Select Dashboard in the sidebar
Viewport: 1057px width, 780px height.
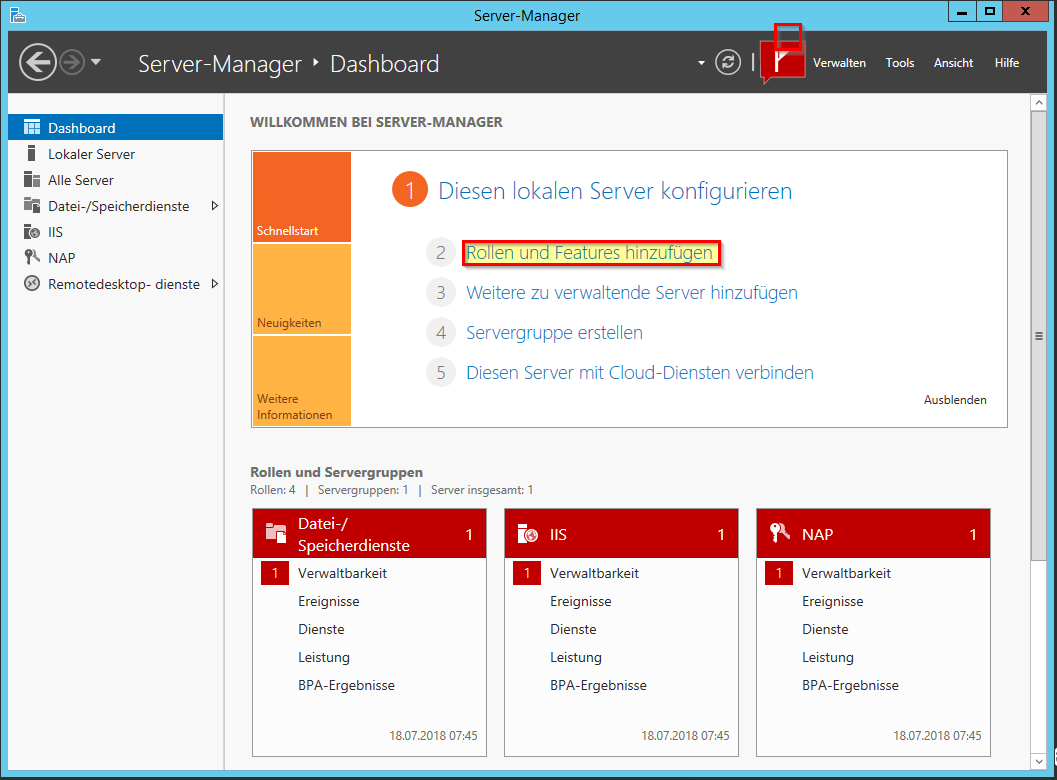[x=115, y=127]
